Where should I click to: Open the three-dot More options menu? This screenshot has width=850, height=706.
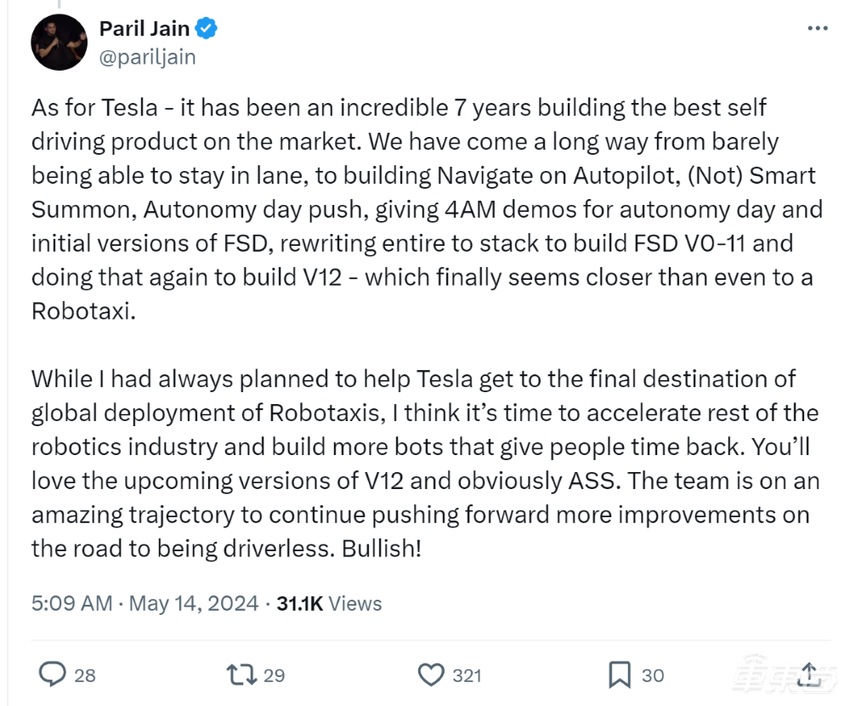pyautogui.click(x=816, y=30)
